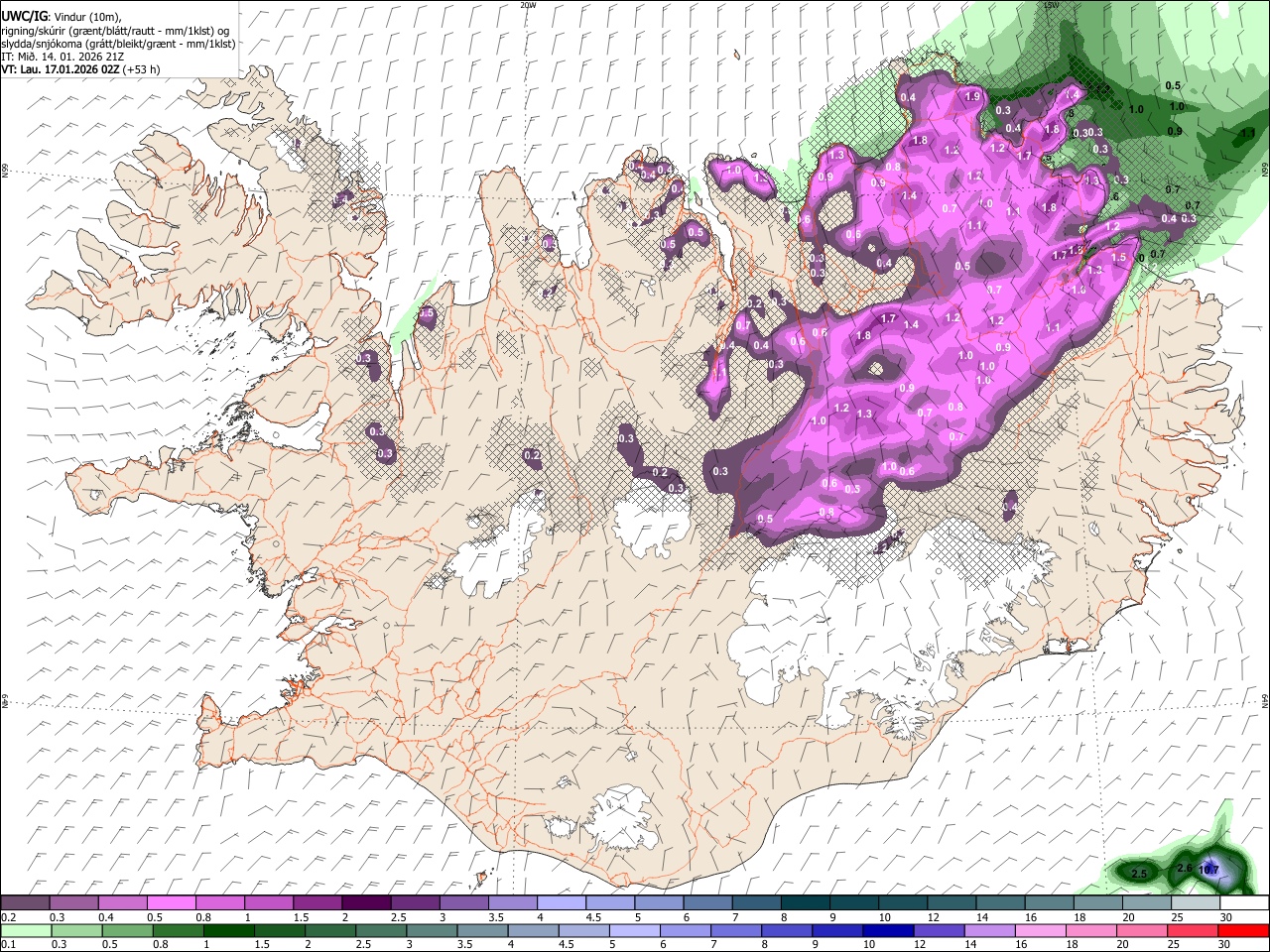Click the 'rigning/skúrir' legend description line
The image size is (1270, 952).
click(115, 31)
